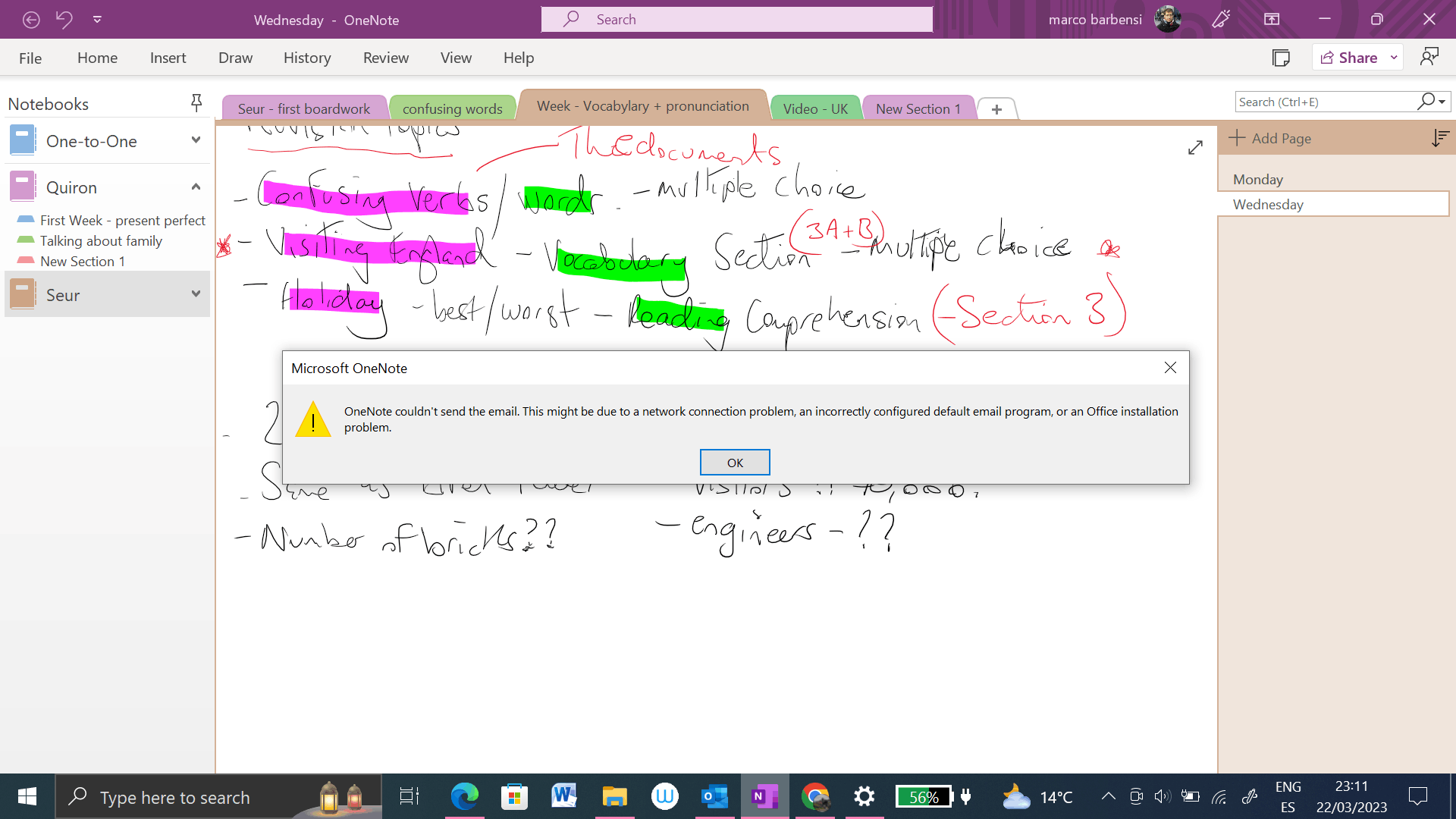Screen dimensions: 1456x819
Task: Expand the Seur notebook
Action: (196, 294)
